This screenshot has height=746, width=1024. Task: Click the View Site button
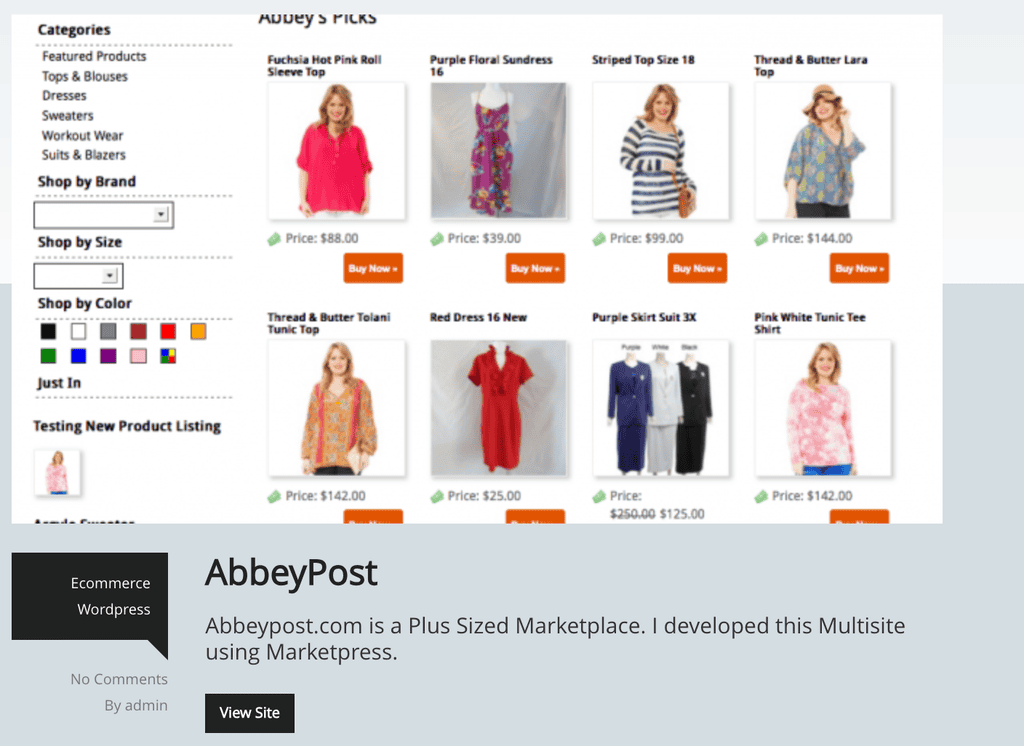click(249, 713)
